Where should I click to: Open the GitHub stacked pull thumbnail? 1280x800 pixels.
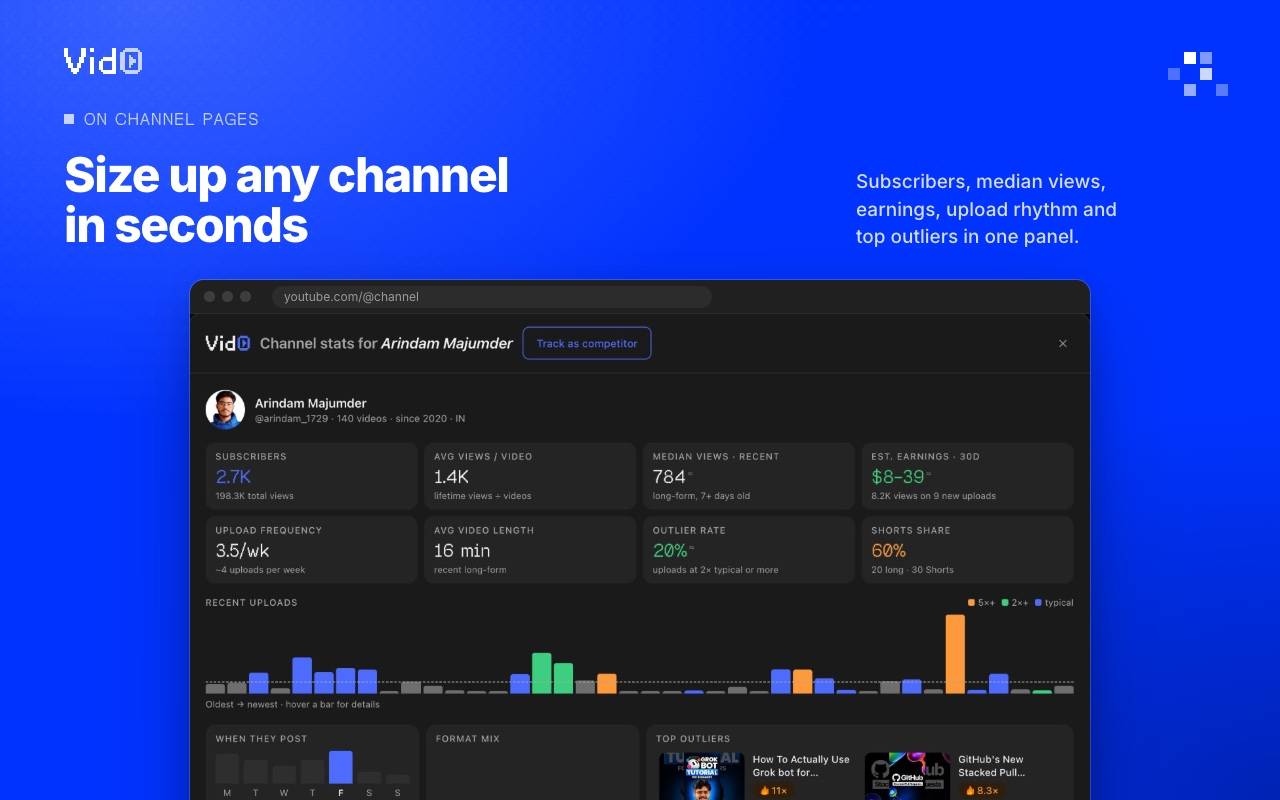pos(908,776)
